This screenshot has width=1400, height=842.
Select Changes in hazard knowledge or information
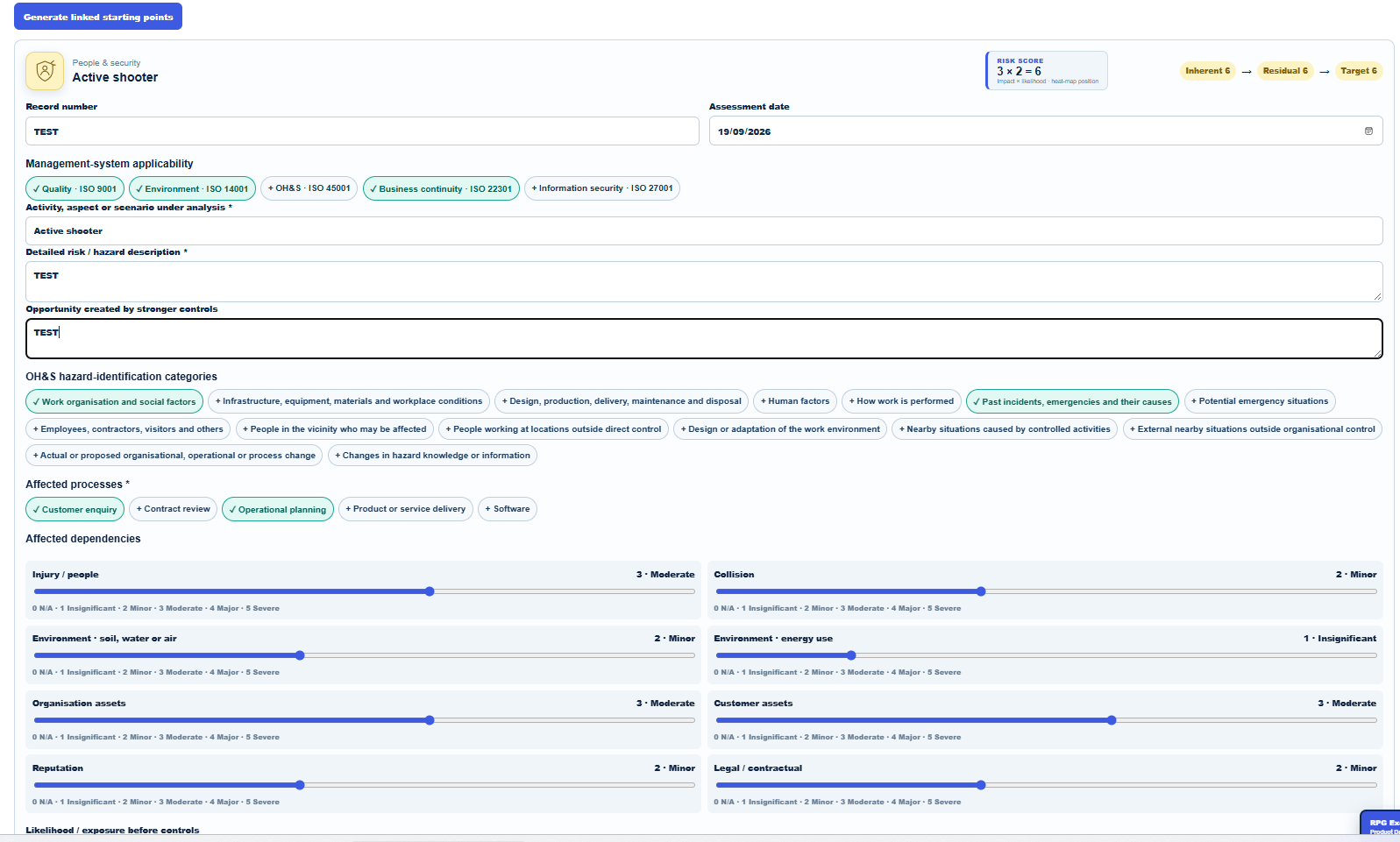point(432,456)
